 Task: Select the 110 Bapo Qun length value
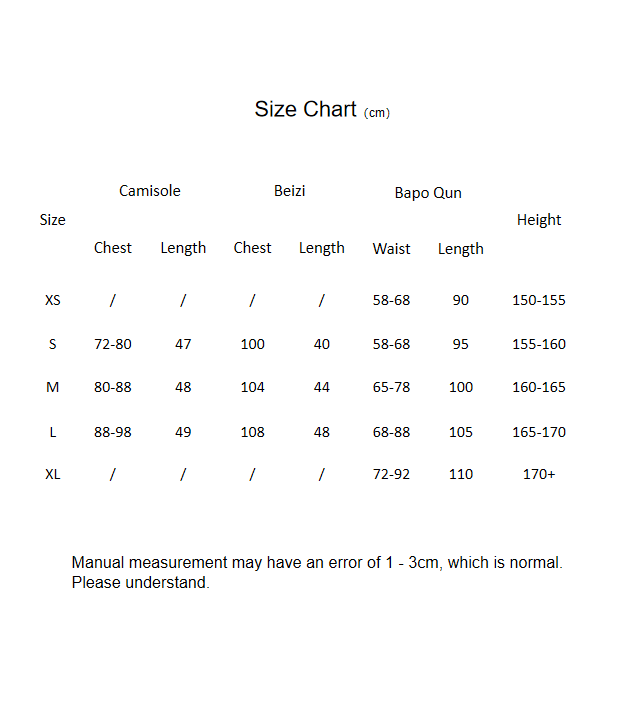pos(461,474)
